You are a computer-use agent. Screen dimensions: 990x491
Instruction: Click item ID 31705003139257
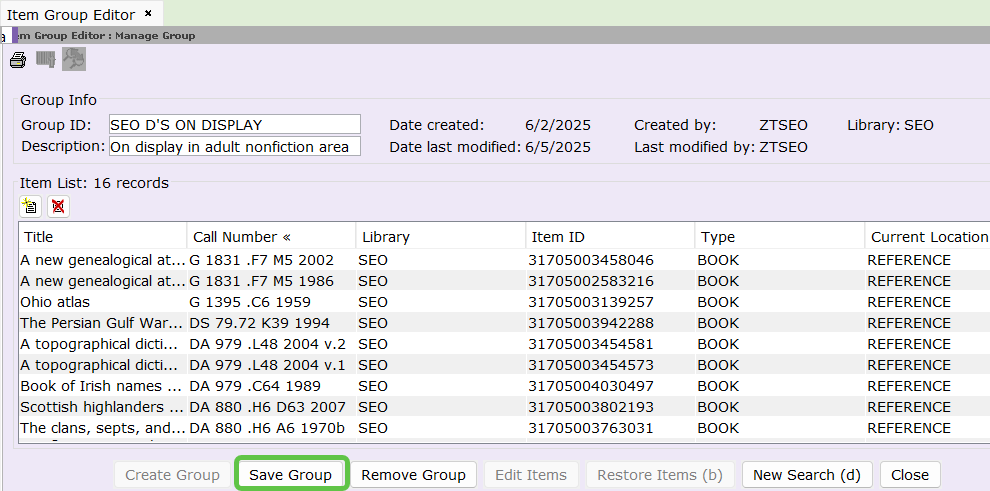[x=591, y=302]
